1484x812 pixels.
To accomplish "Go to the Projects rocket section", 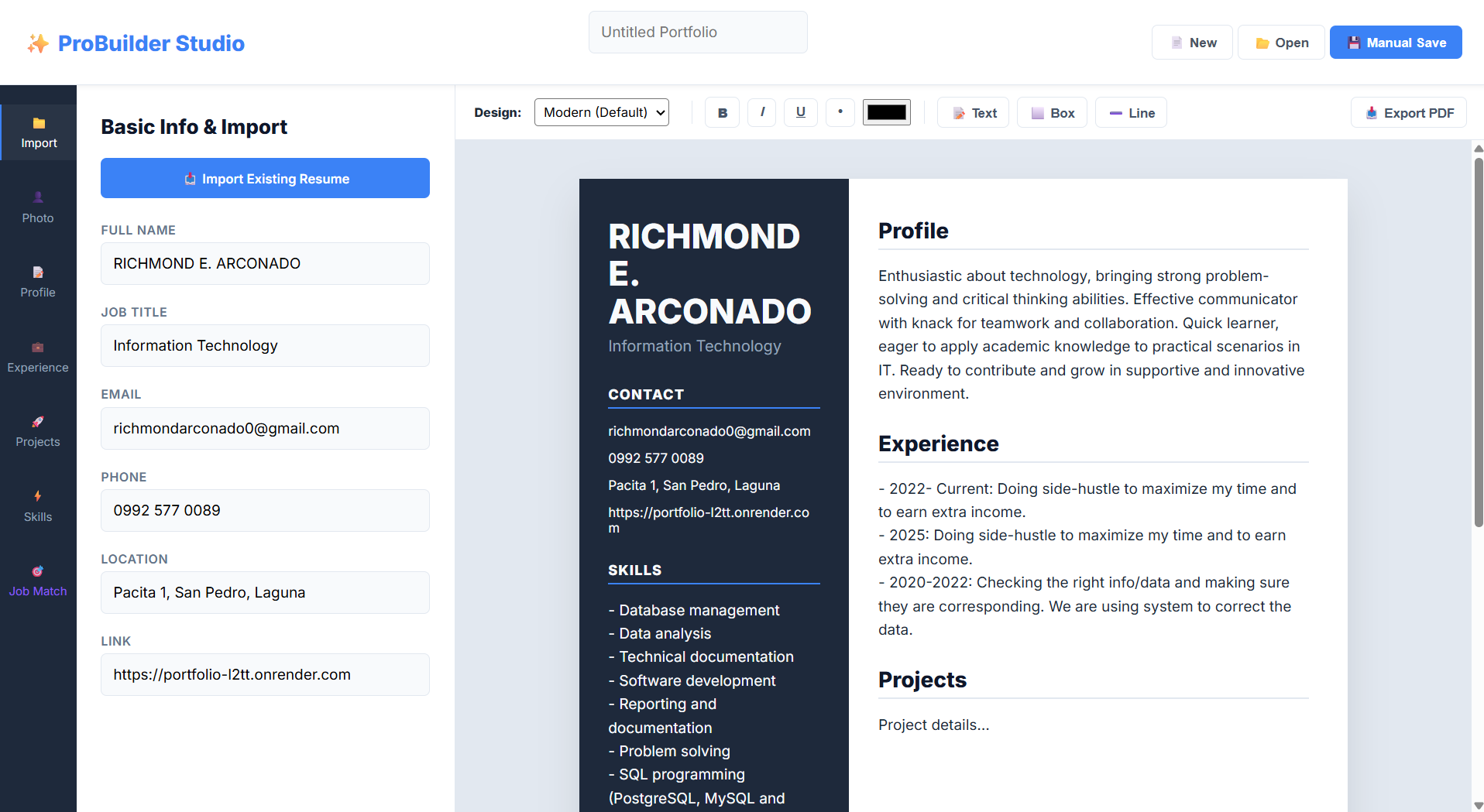I will 38,432.
